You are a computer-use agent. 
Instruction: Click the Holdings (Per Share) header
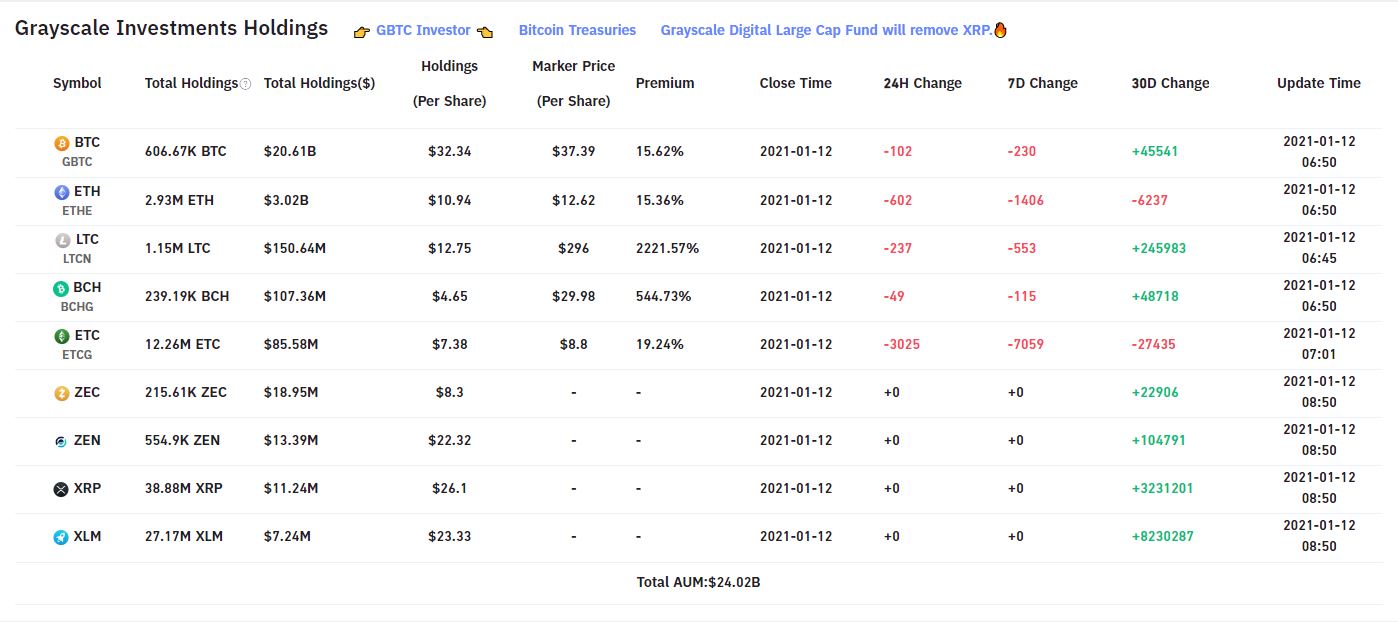(x=450, y=83)
